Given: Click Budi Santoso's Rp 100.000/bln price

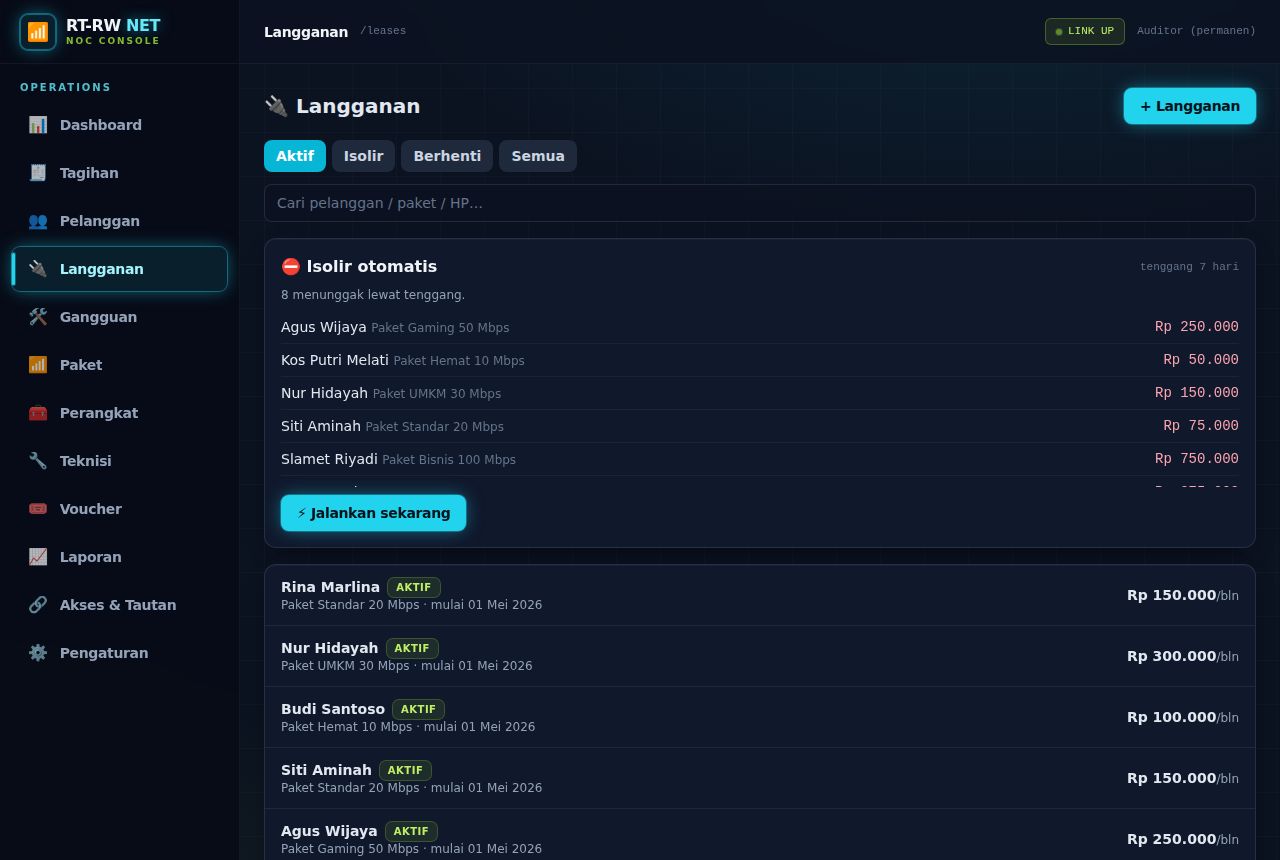Looking at the screenshot, I should tap(1183, 717).
